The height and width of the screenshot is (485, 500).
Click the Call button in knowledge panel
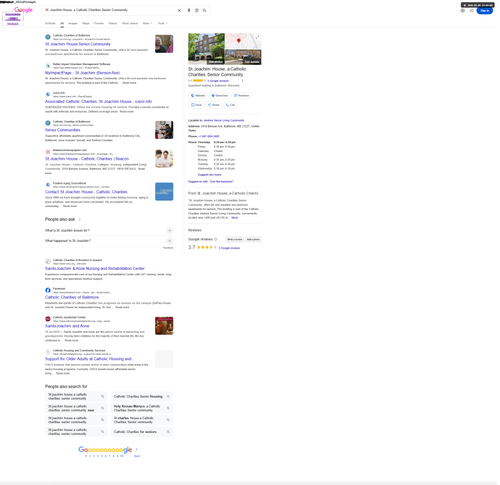230,105
